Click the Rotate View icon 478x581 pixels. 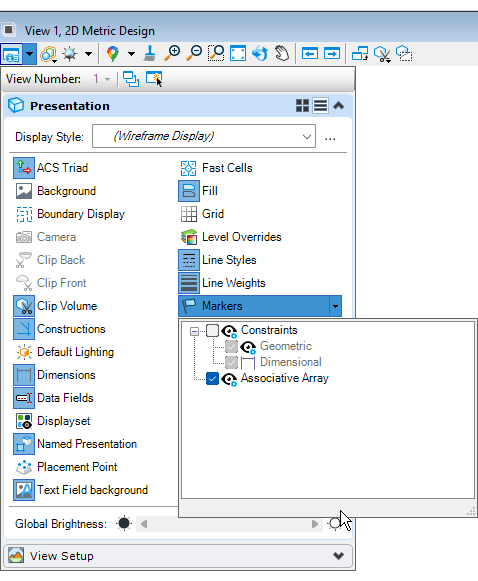tap(260, 53)
